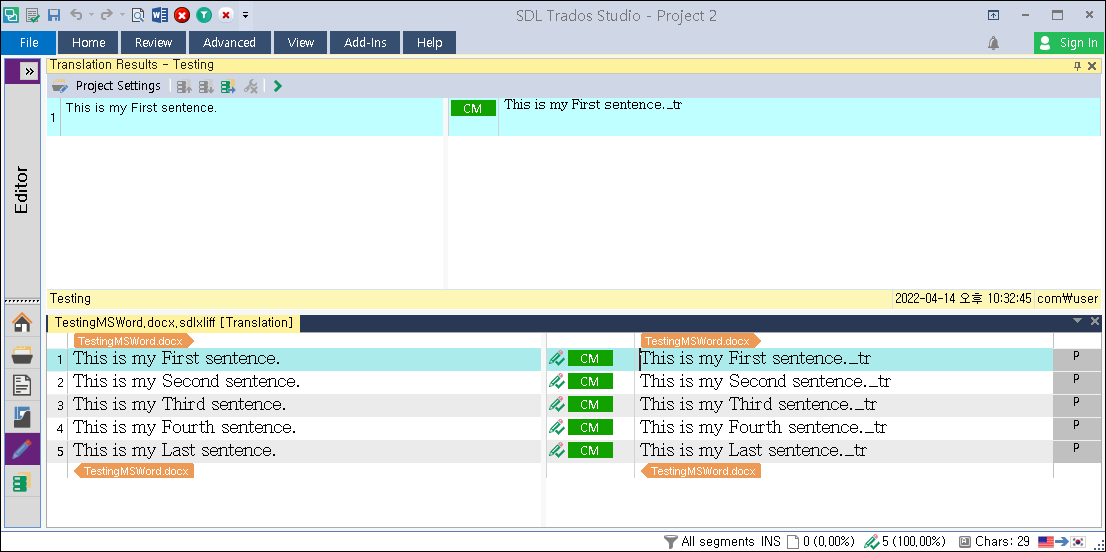Viewport: 1106px width, 552px height.
Task: Click the CM badge on segment 3
Action: coord(590,405)
